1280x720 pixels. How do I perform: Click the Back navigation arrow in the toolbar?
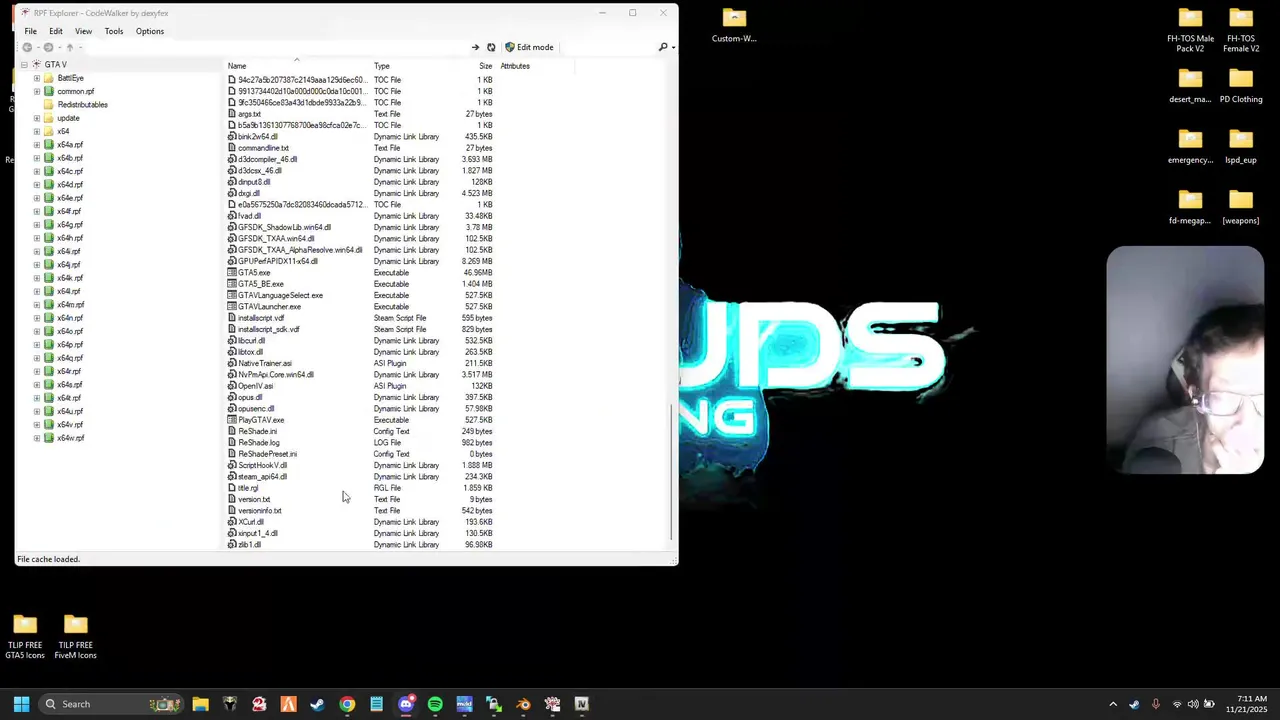tap(28, 47)
